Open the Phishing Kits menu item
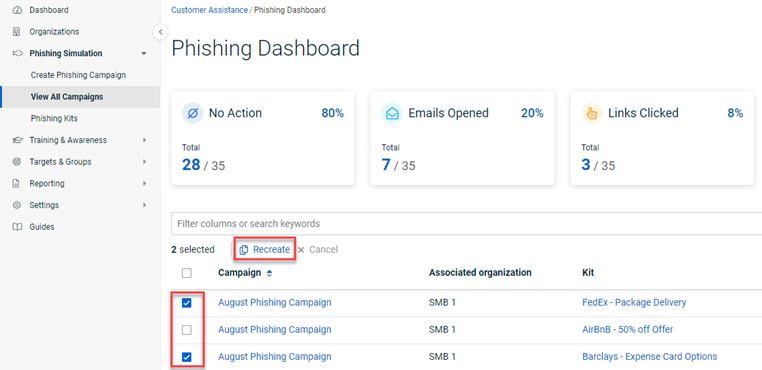This screenshot has width=762, height=370. (x=54, y=119)
